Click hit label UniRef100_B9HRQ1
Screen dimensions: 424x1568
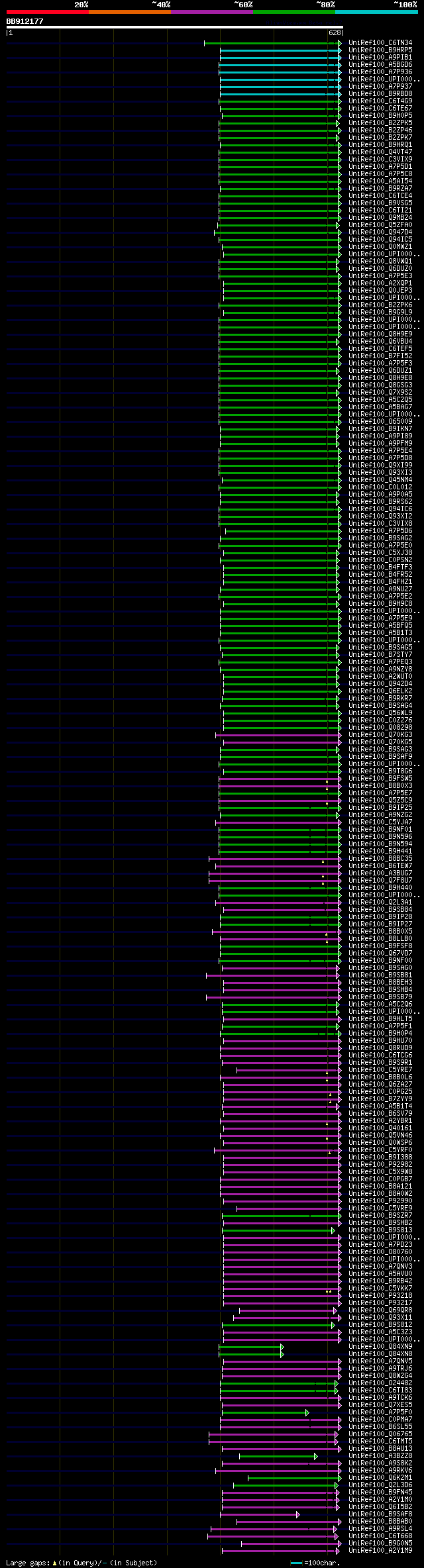point(380,145)
